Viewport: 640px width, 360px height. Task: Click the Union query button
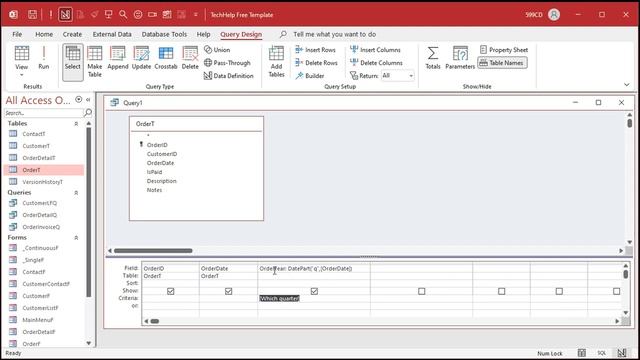(x=217, y=50)
